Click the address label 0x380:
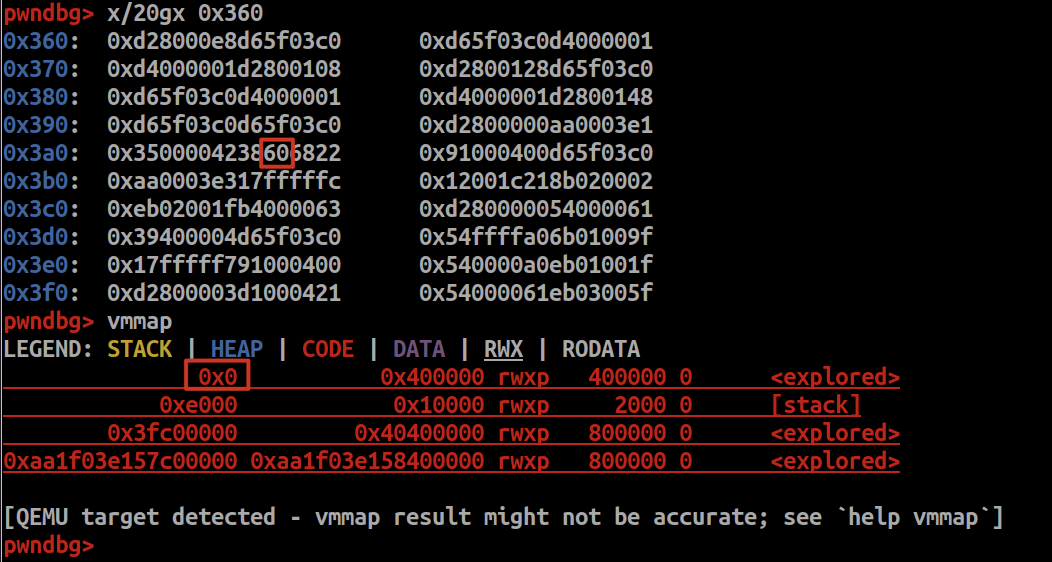1052x562 pixels. point(41,98)
